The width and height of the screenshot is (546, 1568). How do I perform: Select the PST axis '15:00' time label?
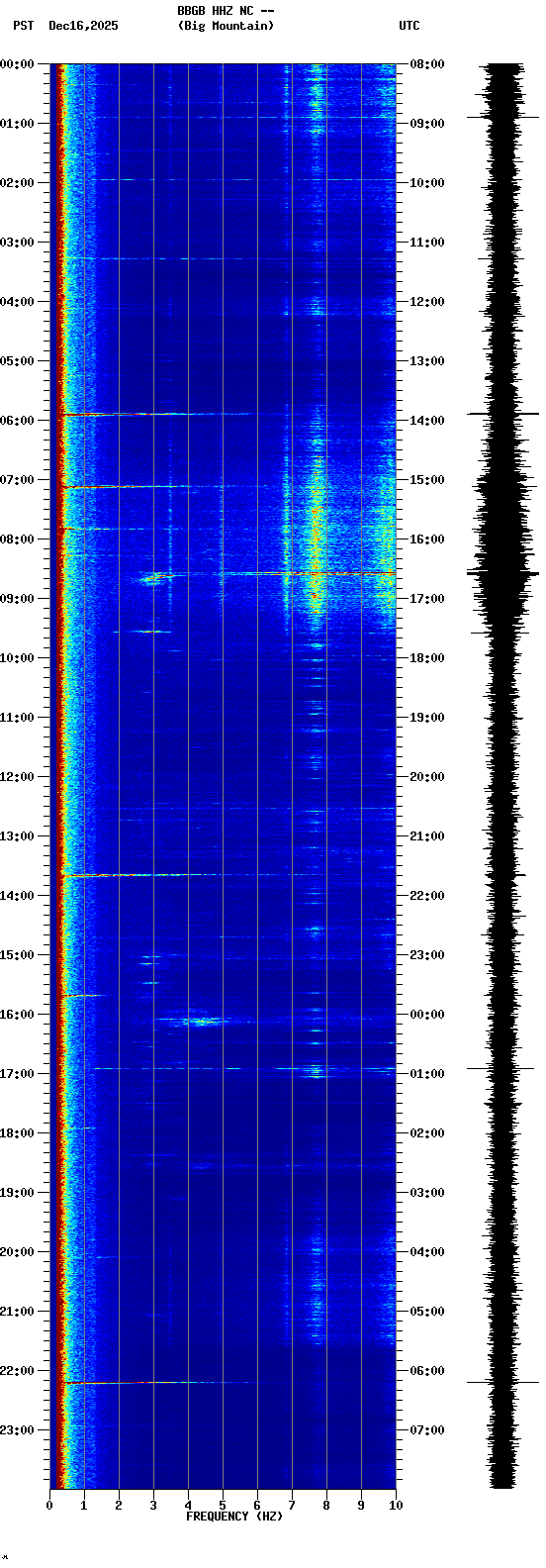[x=18, y=955]
